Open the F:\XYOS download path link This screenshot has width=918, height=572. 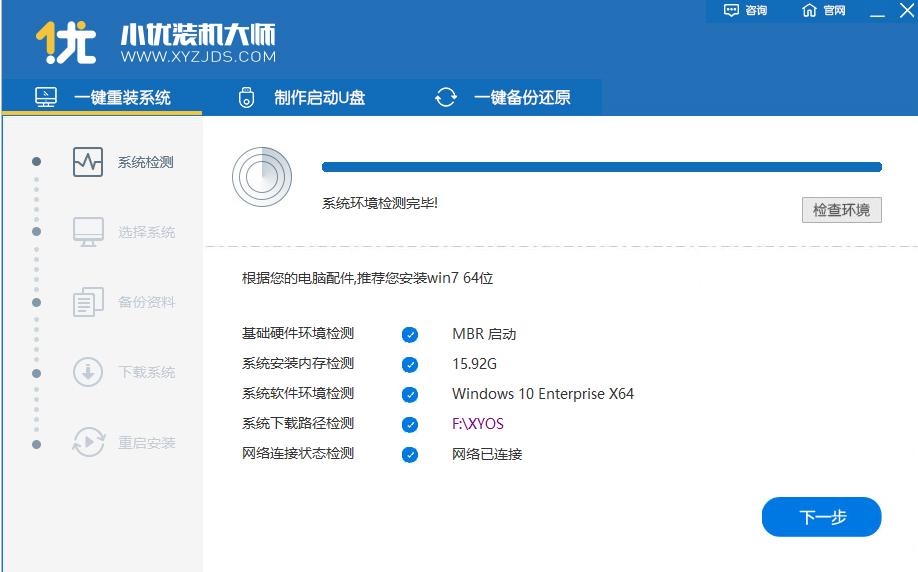(478, 424)
